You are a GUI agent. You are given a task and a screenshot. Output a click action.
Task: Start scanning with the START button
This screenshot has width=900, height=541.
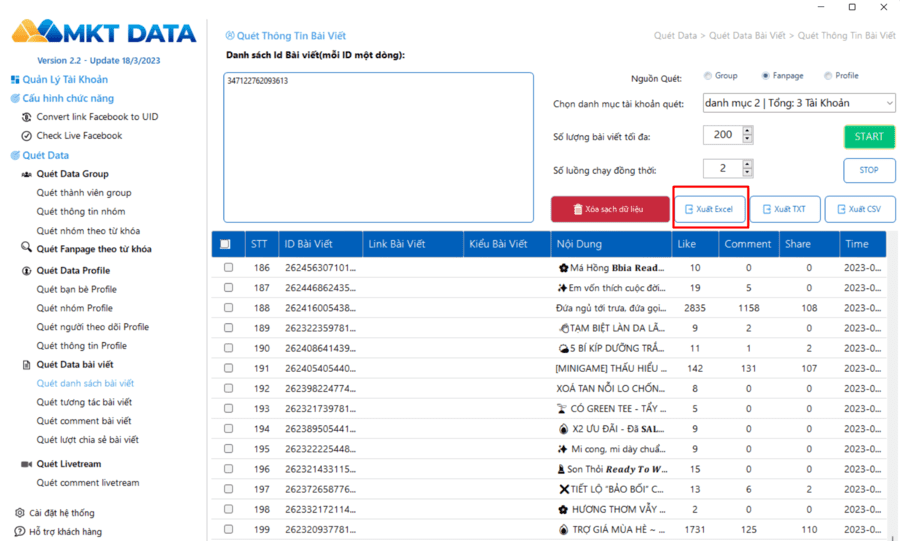[869, 137]
